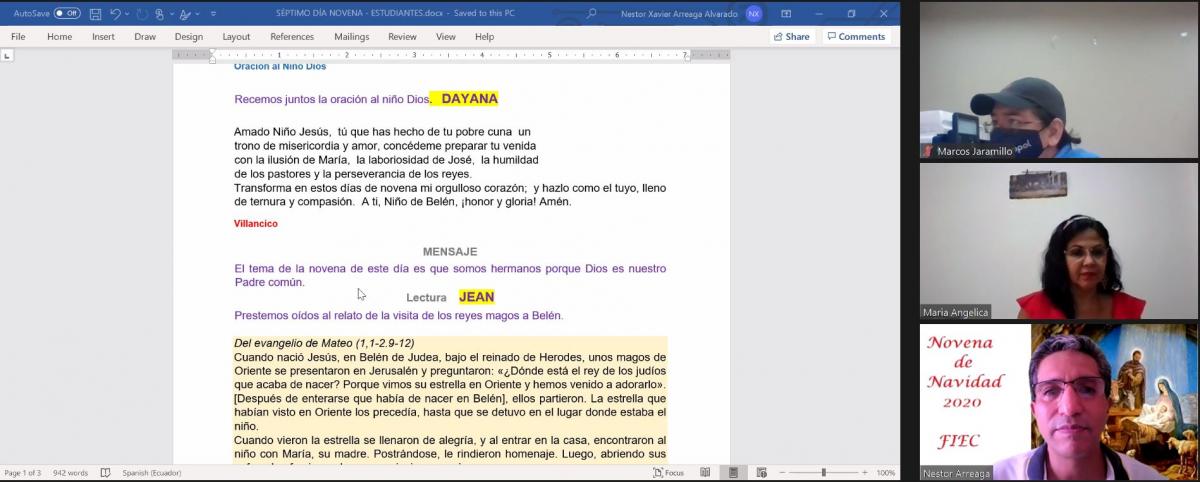Open Ribbon Display Options icon

tap(785, 14)
